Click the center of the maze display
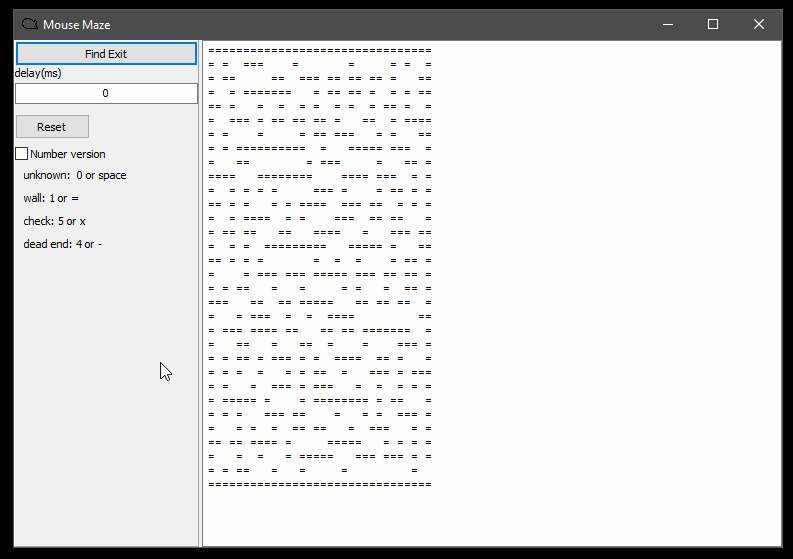The height and width of the screenshot is (559, 793). click(320, 266)
